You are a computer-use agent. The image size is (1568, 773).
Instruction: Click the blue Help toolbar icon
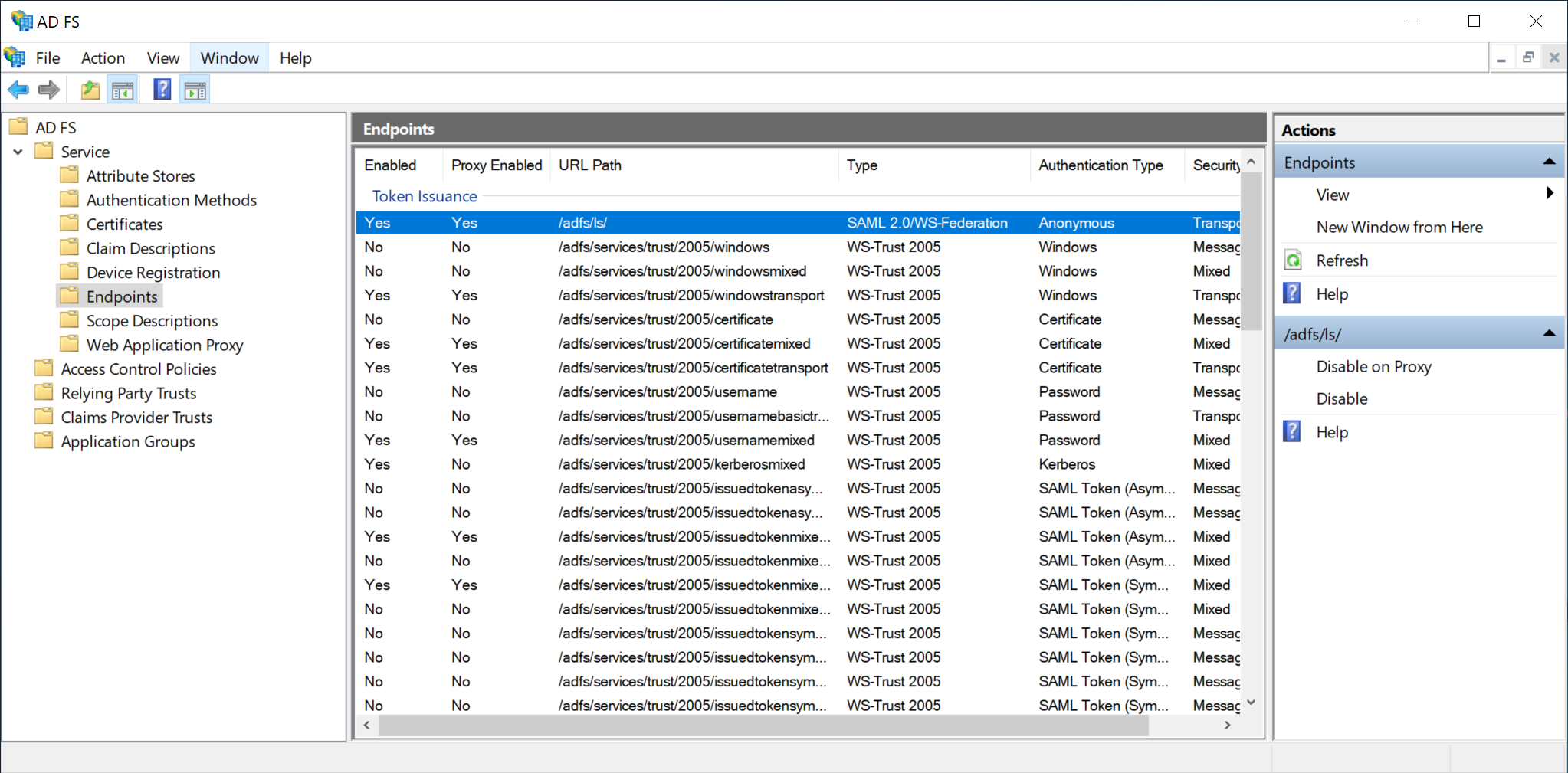(162, 90)
